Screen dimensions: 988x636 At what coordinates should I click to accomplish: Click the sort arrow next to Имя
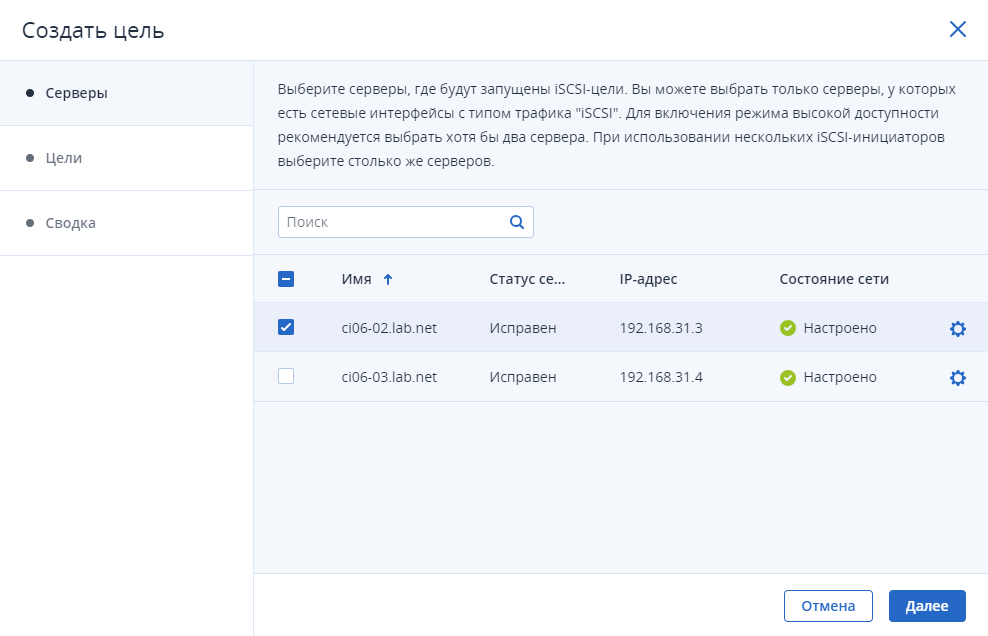388,279
